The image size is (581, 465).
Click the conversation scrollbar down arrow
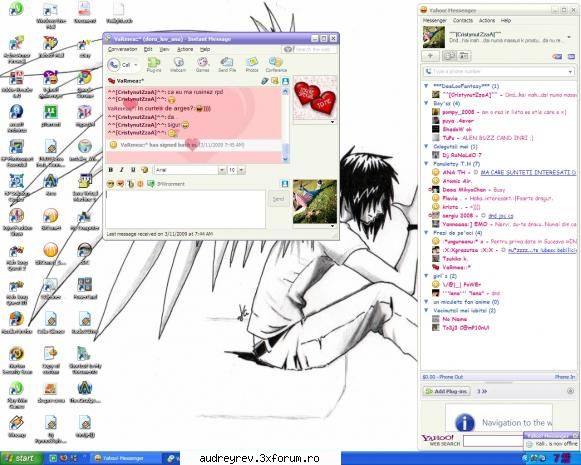coord(285,159)
